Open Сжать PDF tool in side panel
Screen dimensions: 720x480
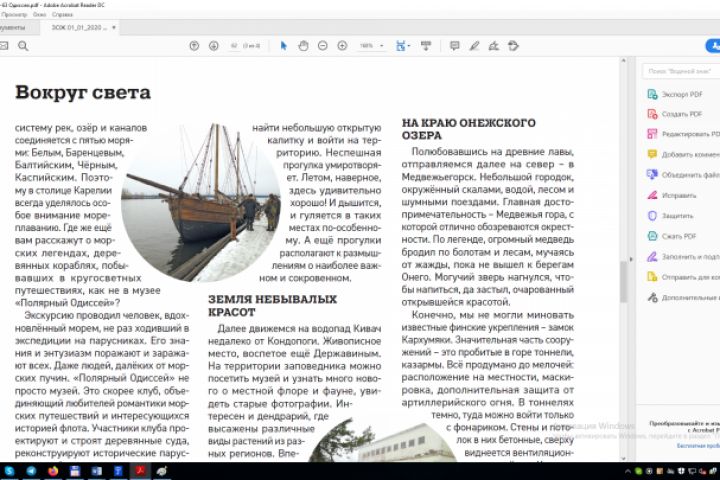tap(672, 236)
